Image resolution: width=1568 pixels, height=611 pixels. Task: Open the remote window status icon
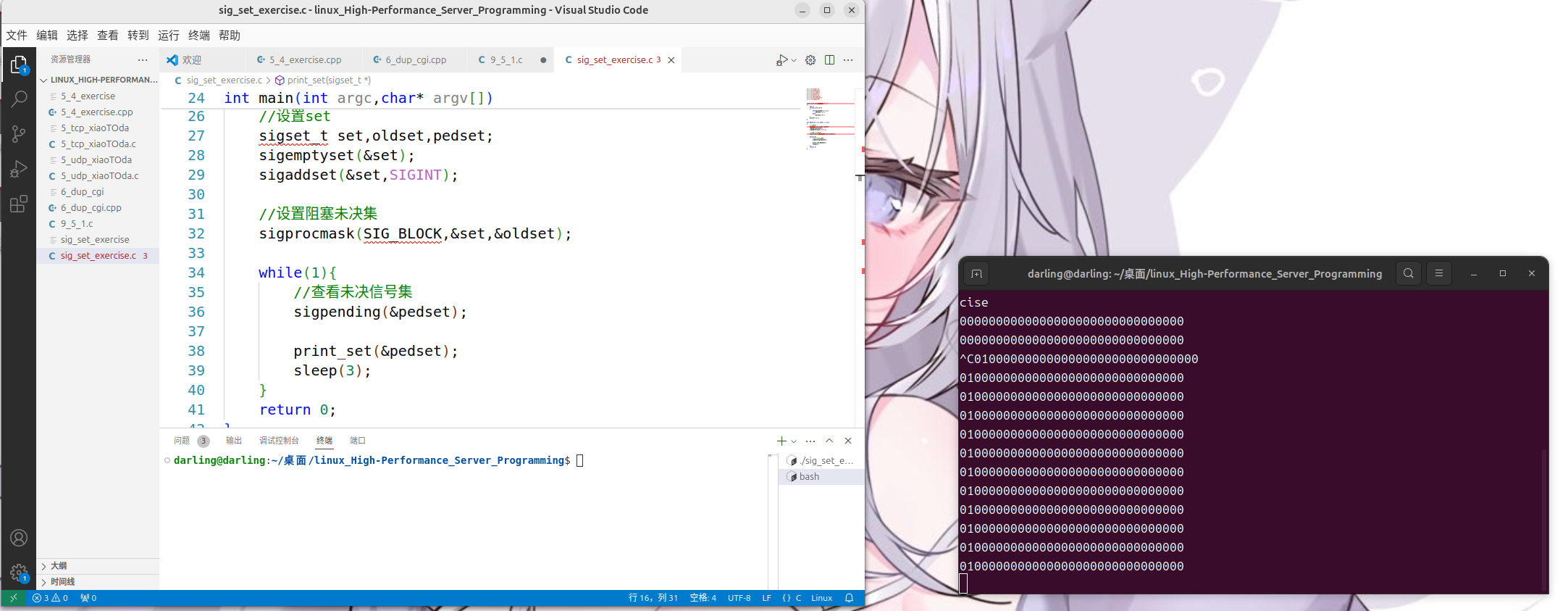click(13, 598)
